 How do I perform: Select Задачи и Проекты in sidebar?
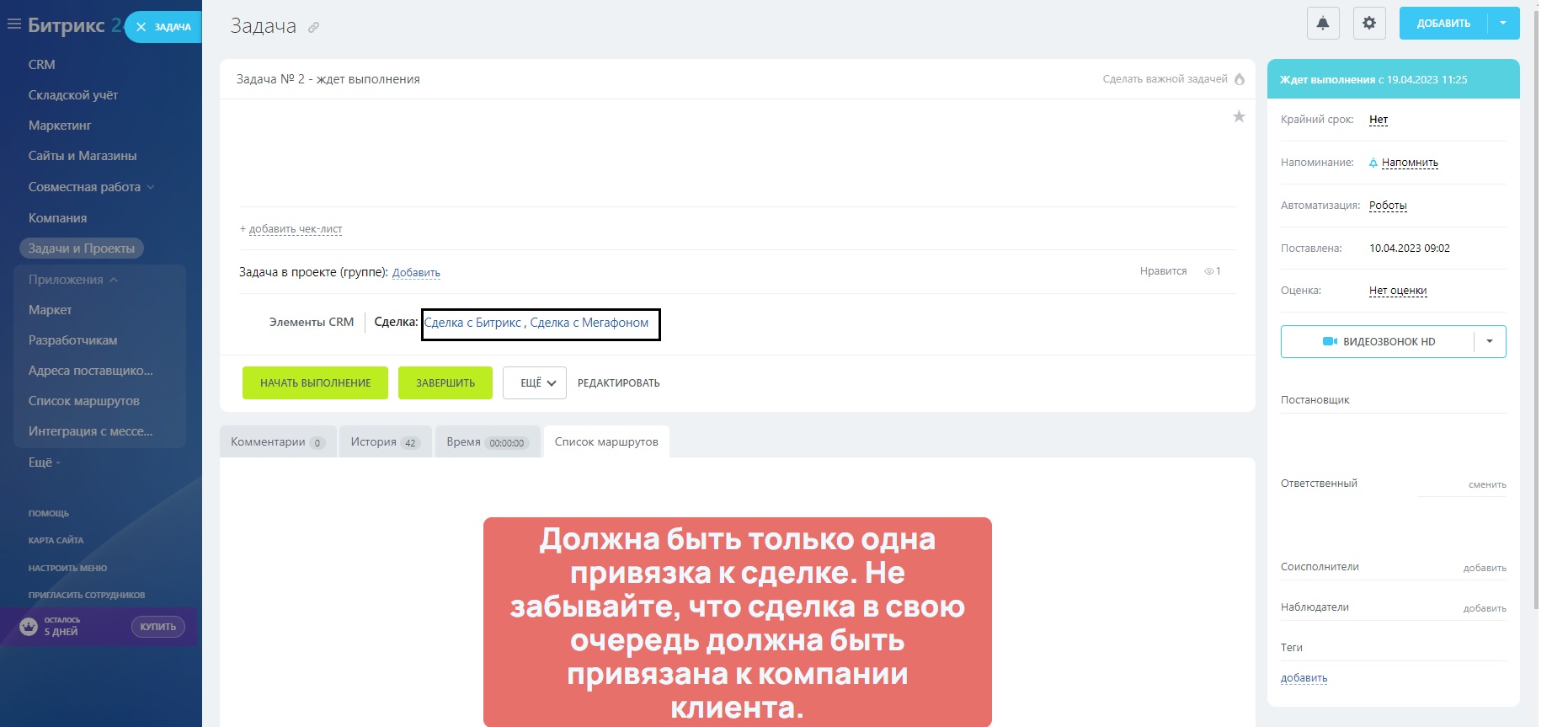[82, 249]
